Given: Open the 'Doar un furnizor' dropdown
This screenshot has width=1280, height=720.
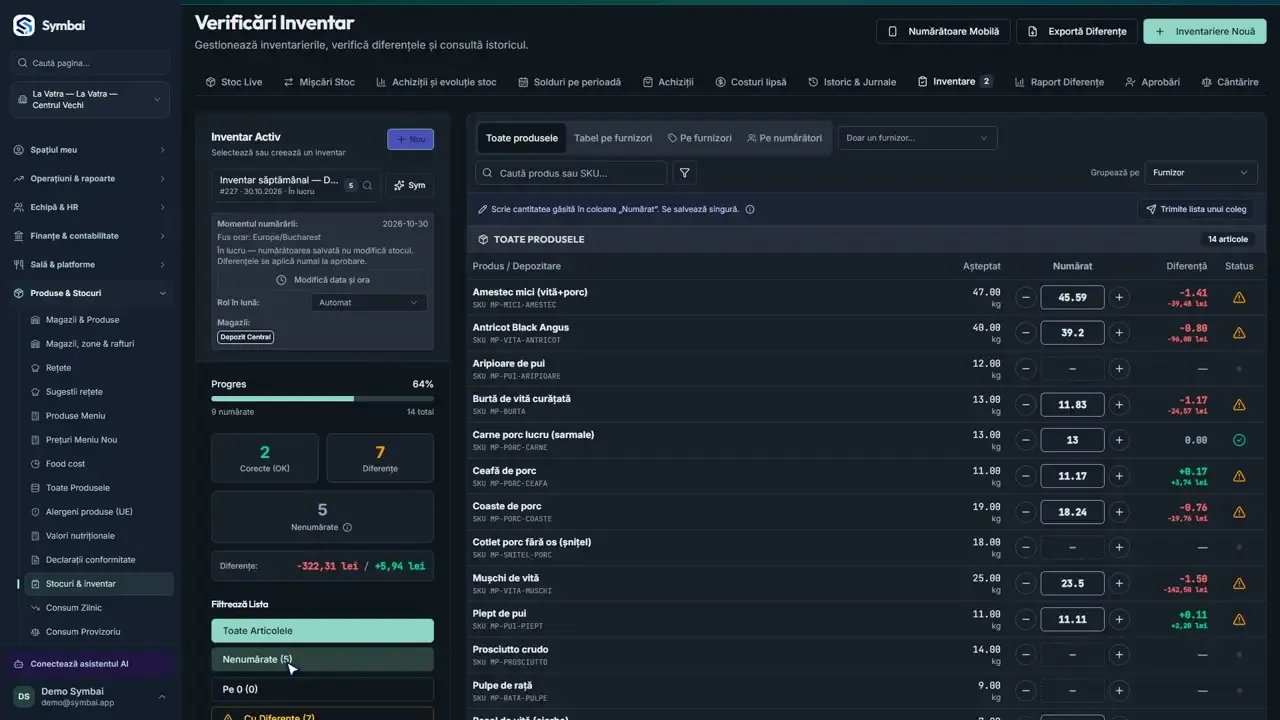Looking at the screenshot, I should coord(917,138).
